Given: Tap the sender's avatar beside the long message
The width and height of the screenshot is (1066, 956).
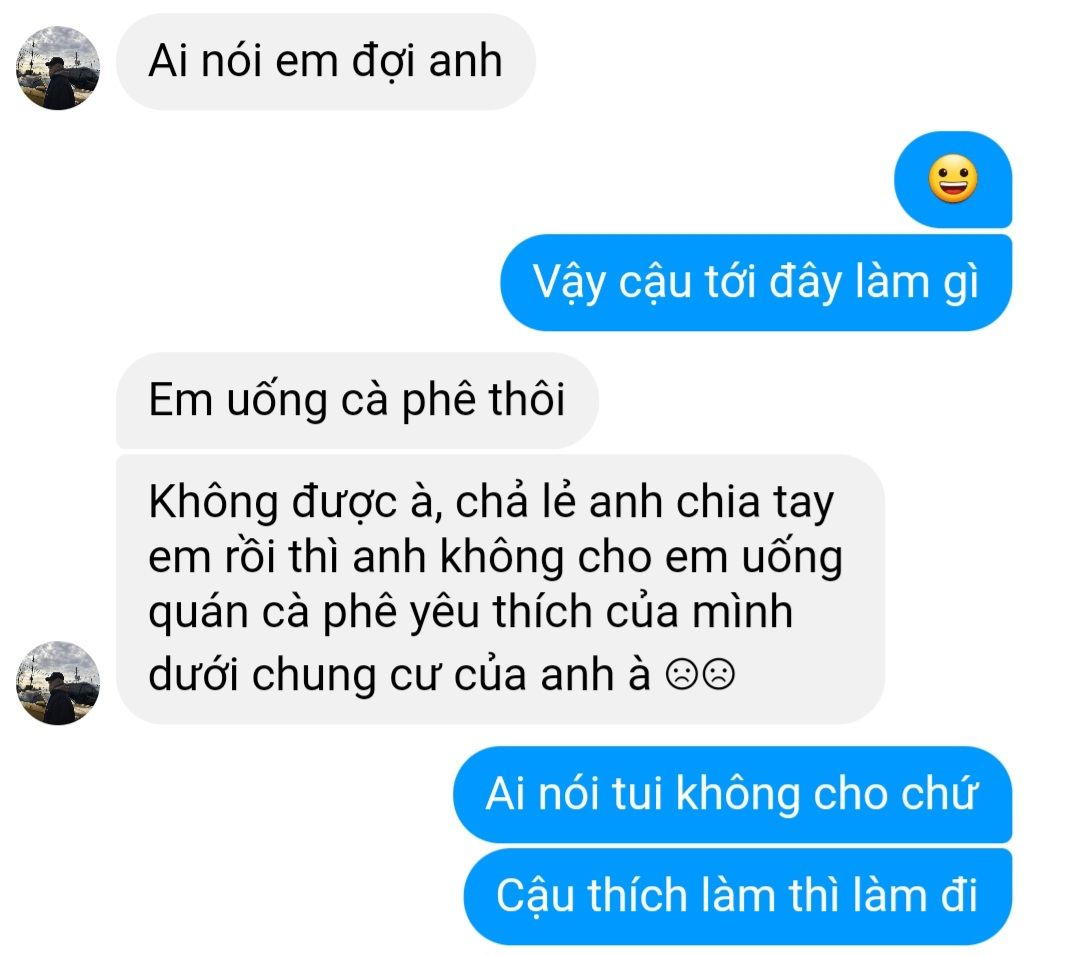Looking at the screenshot, I should (x=58, y=683).
